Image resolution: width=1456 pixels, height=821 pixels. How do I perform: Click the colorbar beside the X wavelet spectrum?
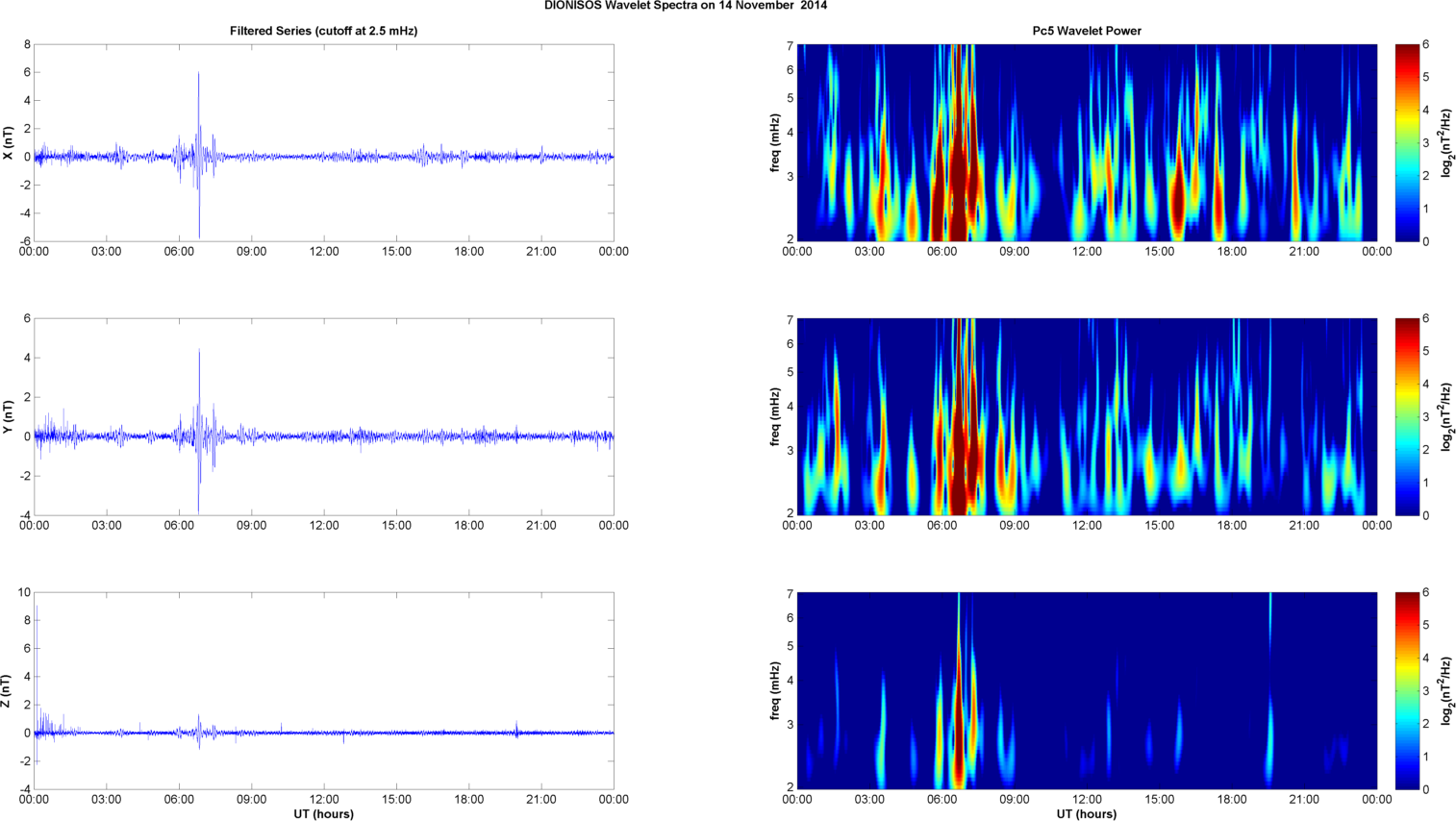1407,142
